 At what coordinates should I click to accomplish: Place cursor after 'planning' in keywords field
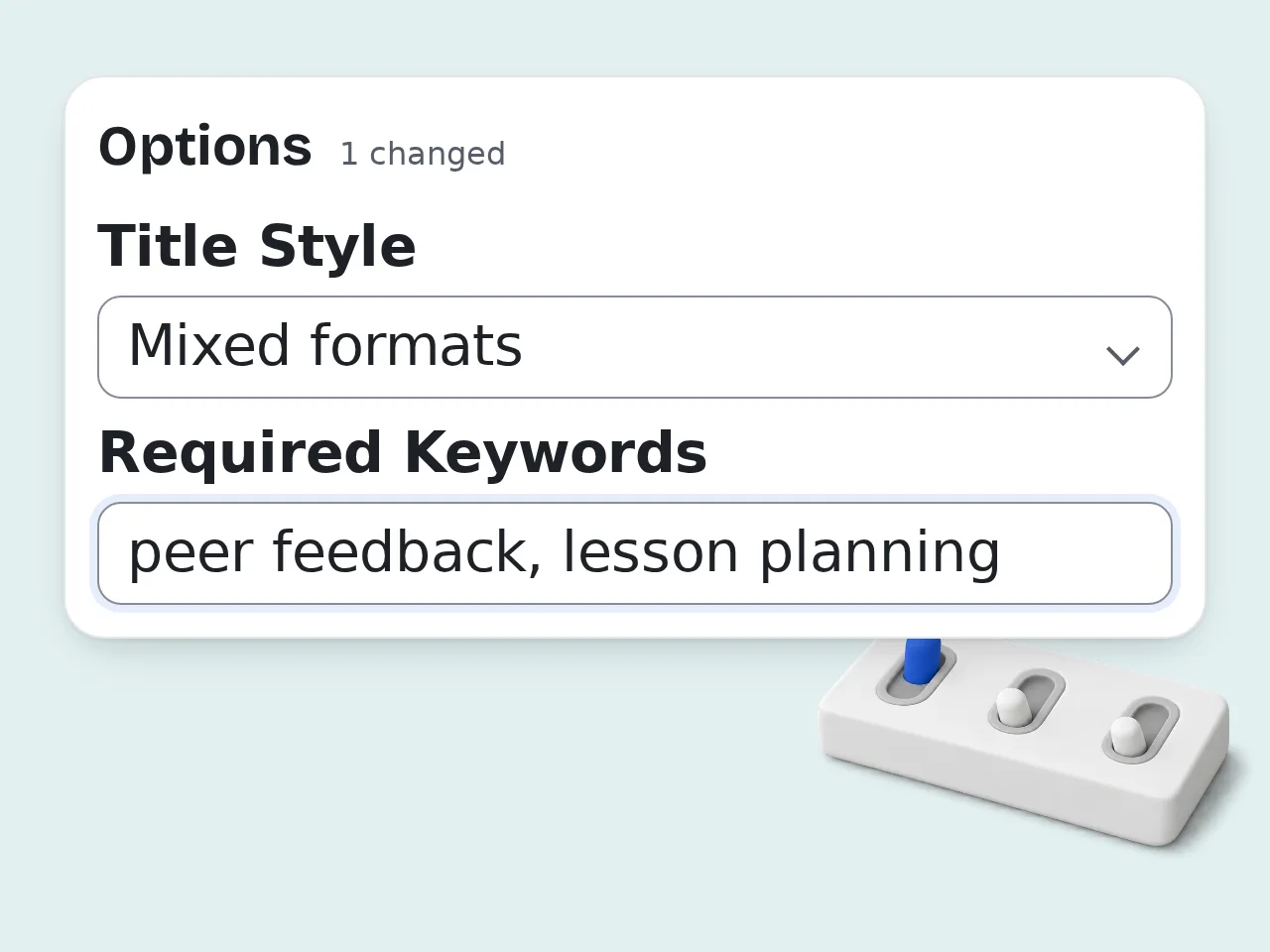click(1003, 553)
